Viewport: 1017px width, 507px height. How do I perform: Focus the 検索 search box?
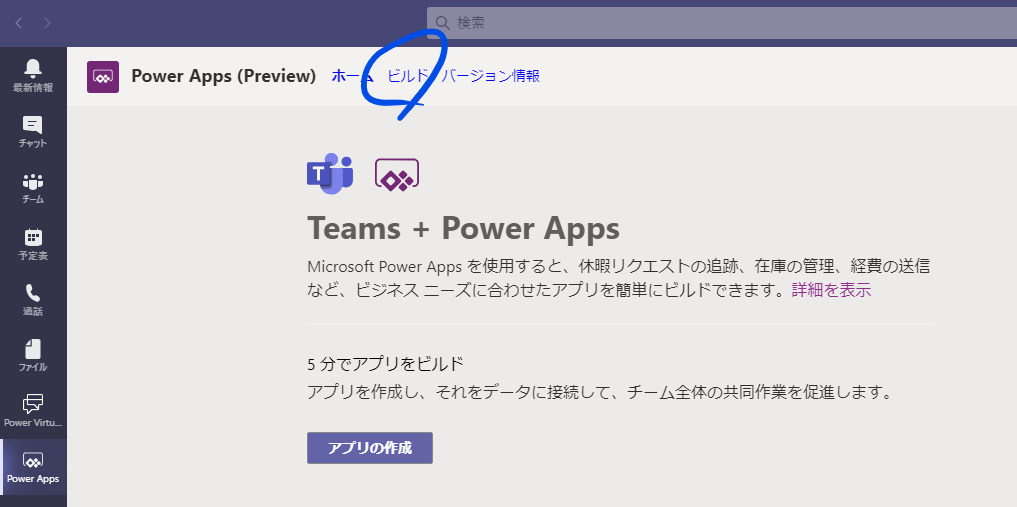pyautogui.click(x=722, y=23)
